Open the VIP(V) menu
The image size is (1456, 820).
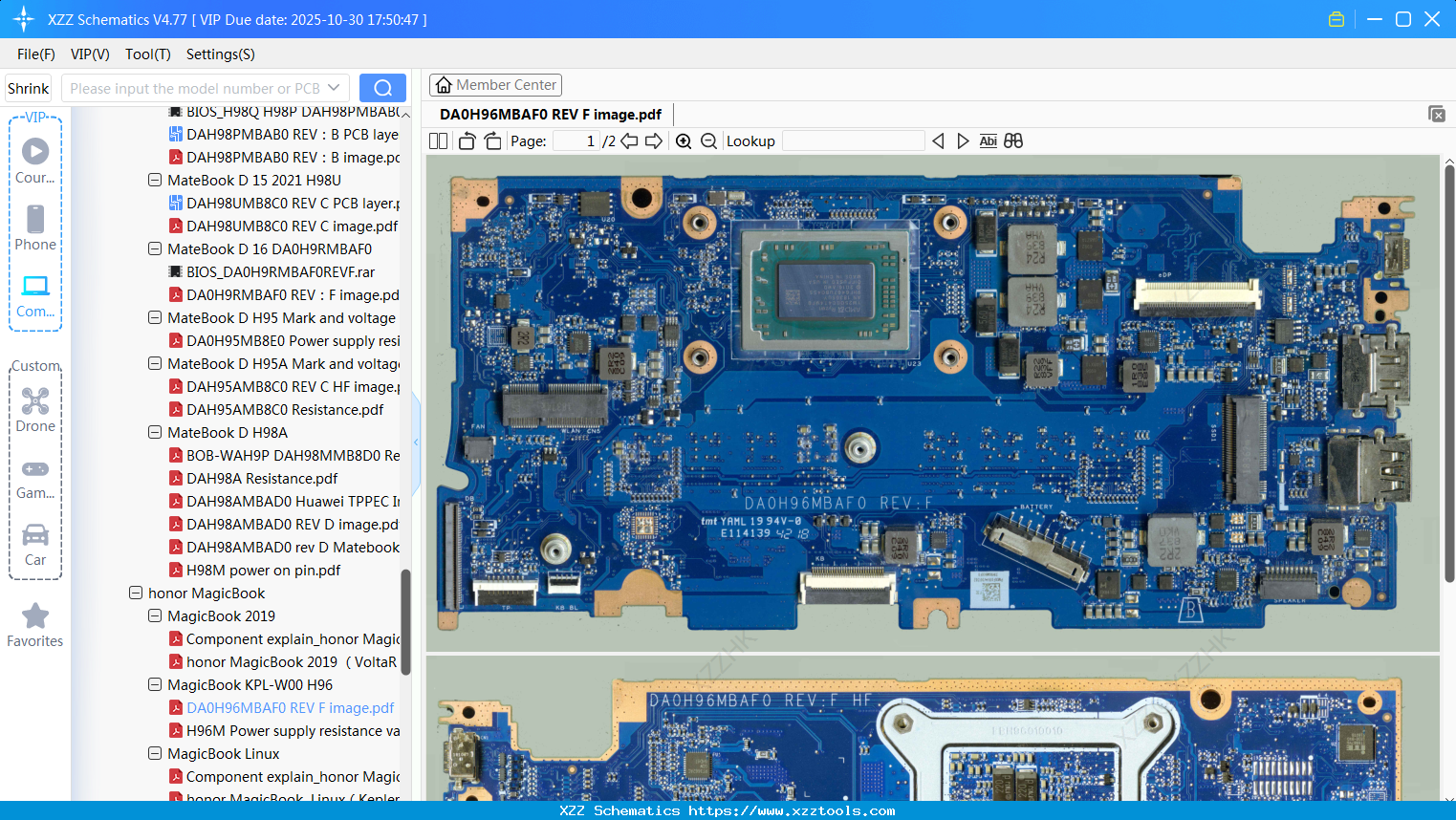(90, 54)
